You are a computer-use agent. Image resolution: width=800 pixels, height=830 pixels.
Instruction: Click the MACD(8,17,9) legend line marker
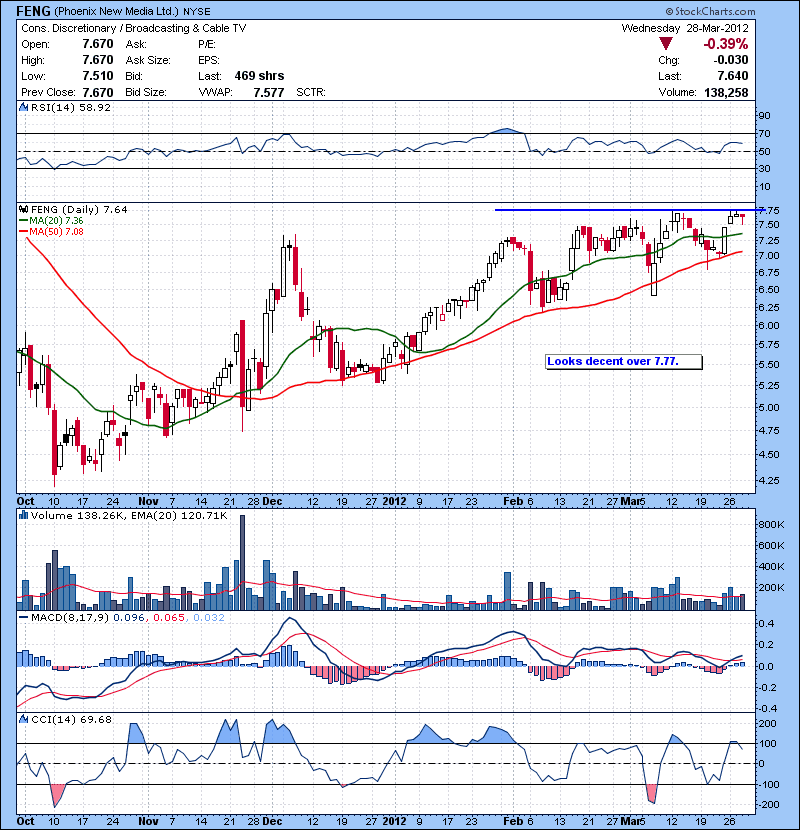pyautogui.click(x=23, y=617)
